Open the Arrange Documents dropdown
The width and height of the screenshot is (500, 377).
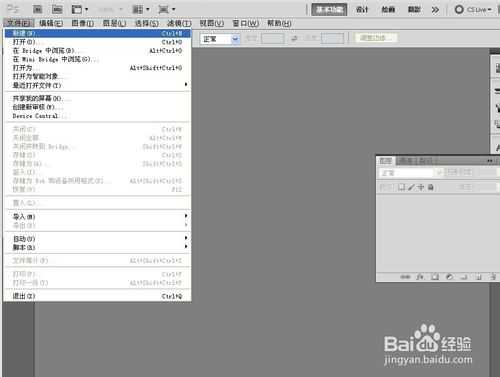tap(141, 9)
